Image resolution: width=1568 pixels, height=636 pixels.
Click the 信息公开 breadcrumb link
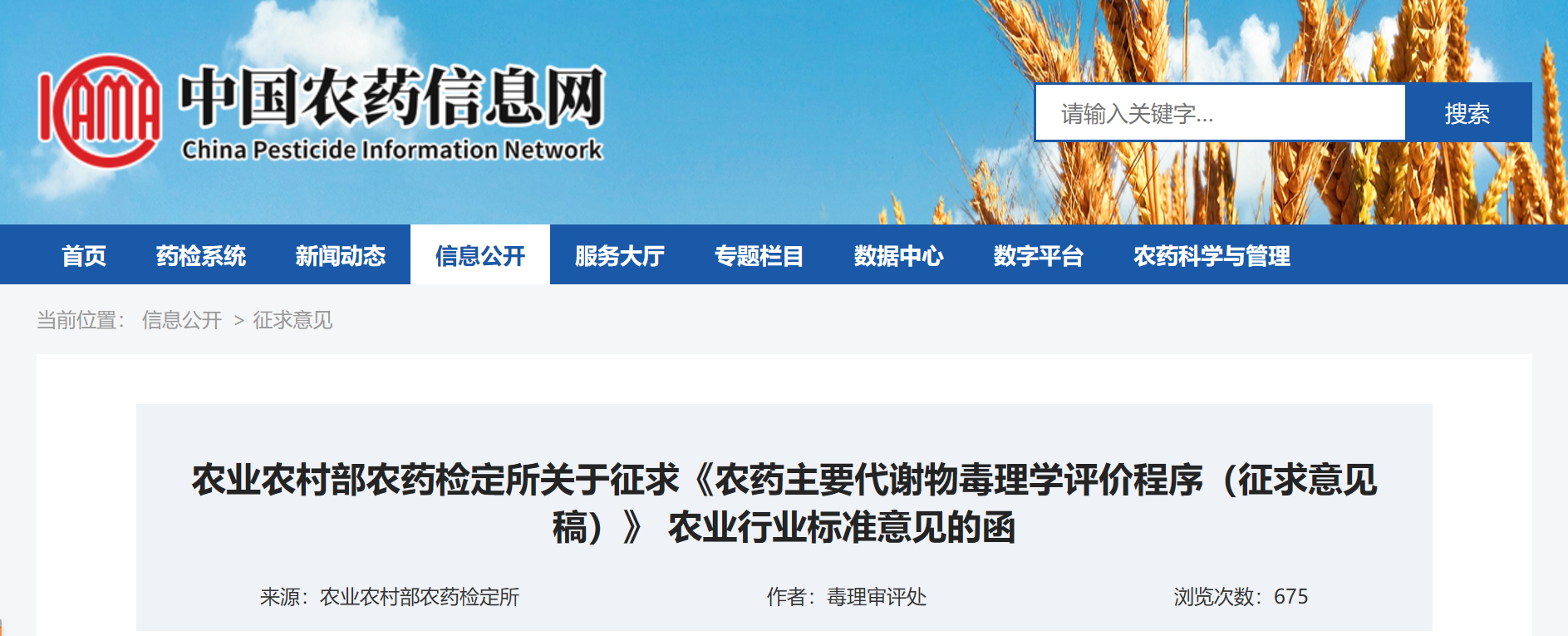point(182,320)
